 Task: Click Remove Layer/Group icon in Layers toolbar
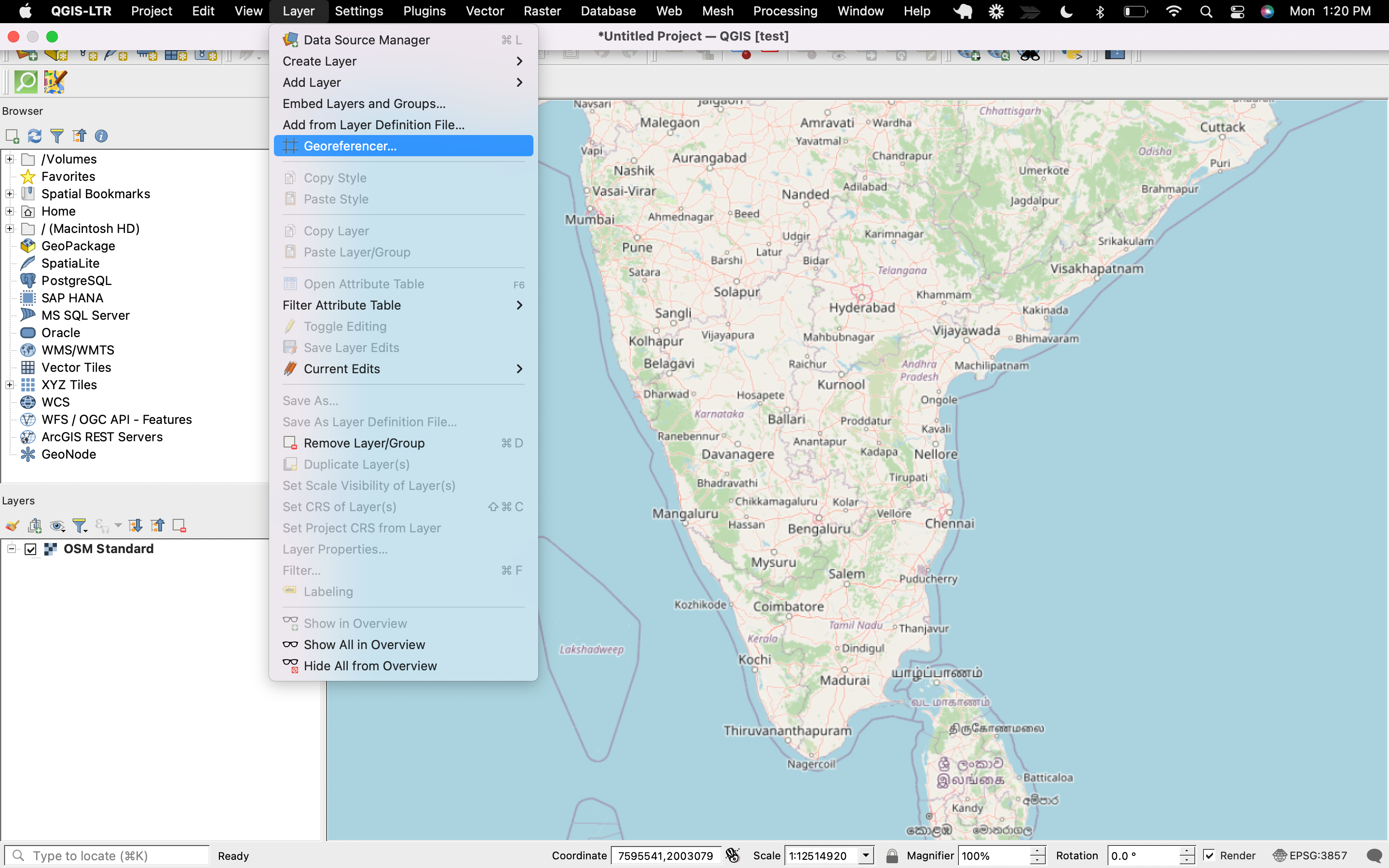pyautogui.click(x=179, y=525)
